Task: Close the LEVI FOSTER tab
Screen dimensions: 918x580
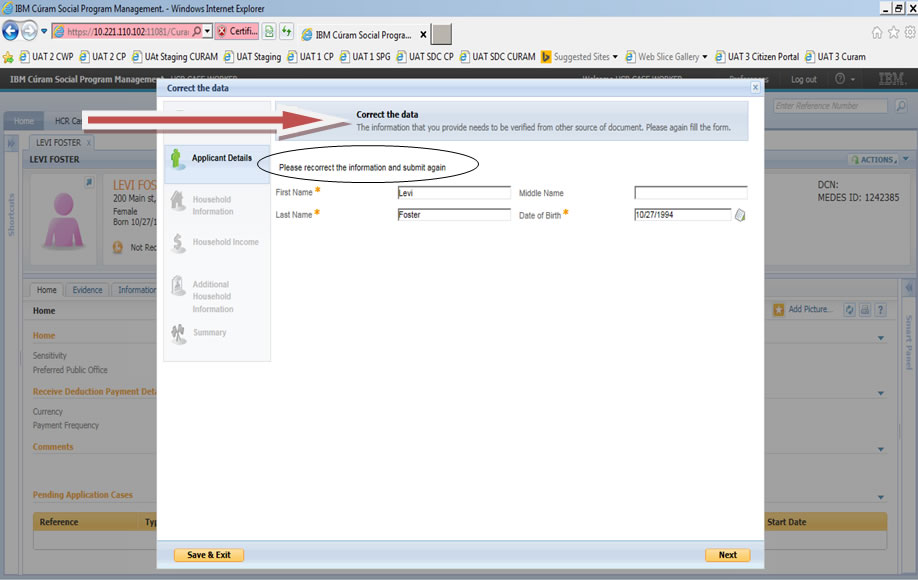Action: coord(88,143)
